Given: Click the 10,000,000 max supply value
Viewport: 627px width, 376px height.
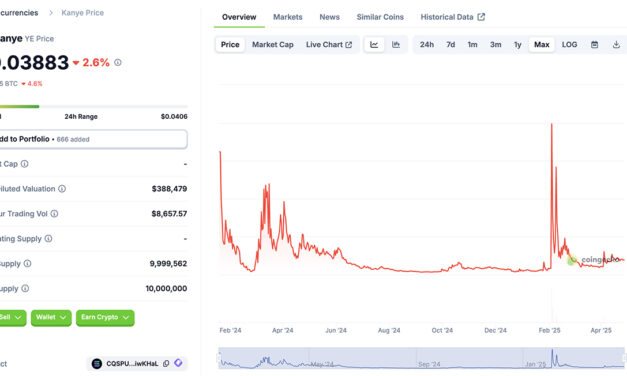Looking at the screenshot, I should (166, 288).
